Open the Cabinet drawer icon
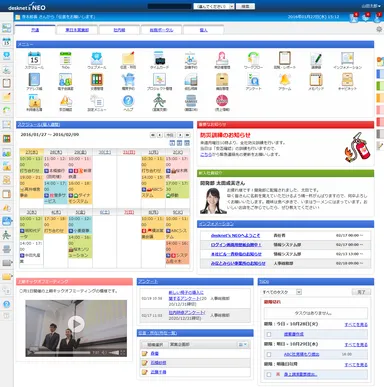Image resolution: width=384 pixels, height=387 pixels. [347, 80]
